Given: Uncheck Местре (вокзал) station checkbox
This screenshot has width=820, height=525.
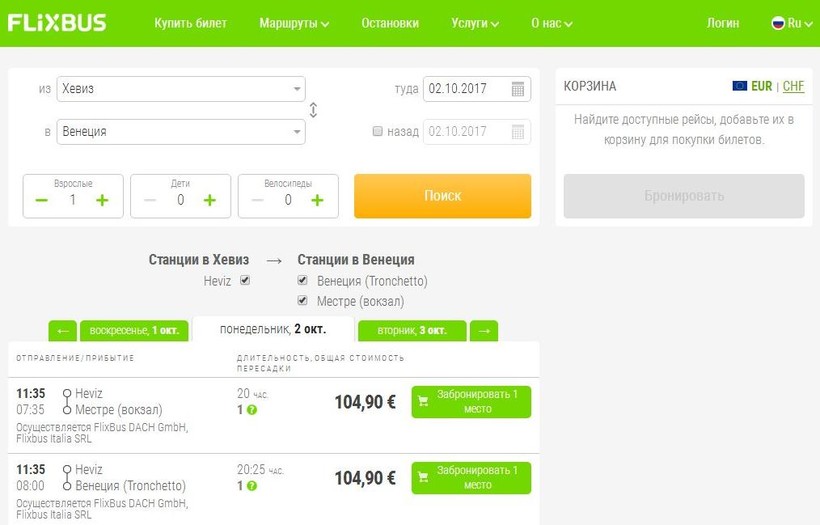Looking at the screenshot, I should 302,300.
